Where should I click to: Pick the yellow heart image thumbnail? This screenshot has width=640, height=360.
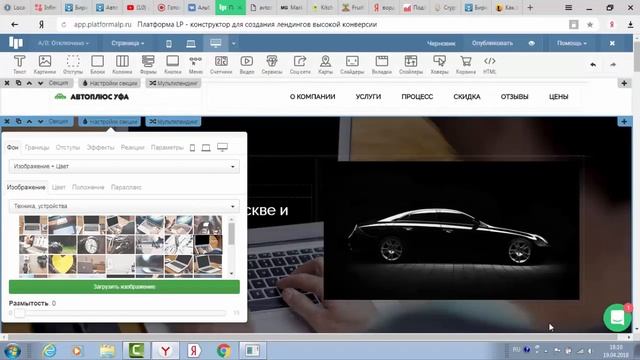62,264
